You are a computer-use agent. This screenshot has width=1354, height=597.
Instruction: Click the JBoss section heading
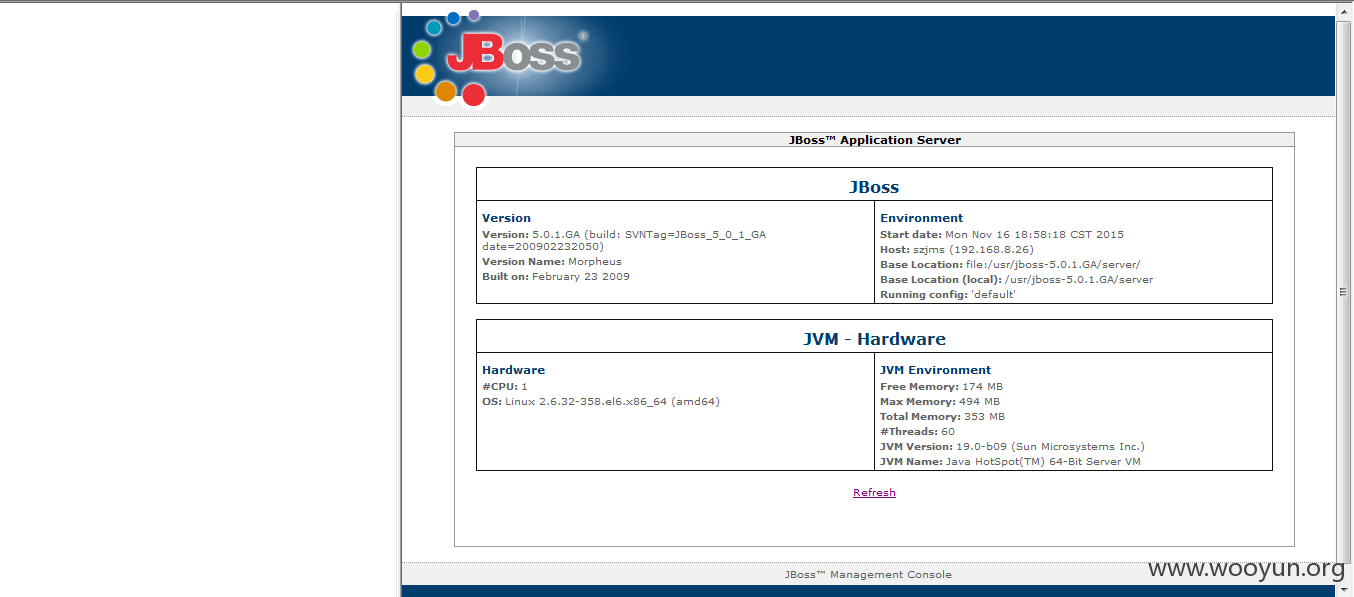[874, 187]
